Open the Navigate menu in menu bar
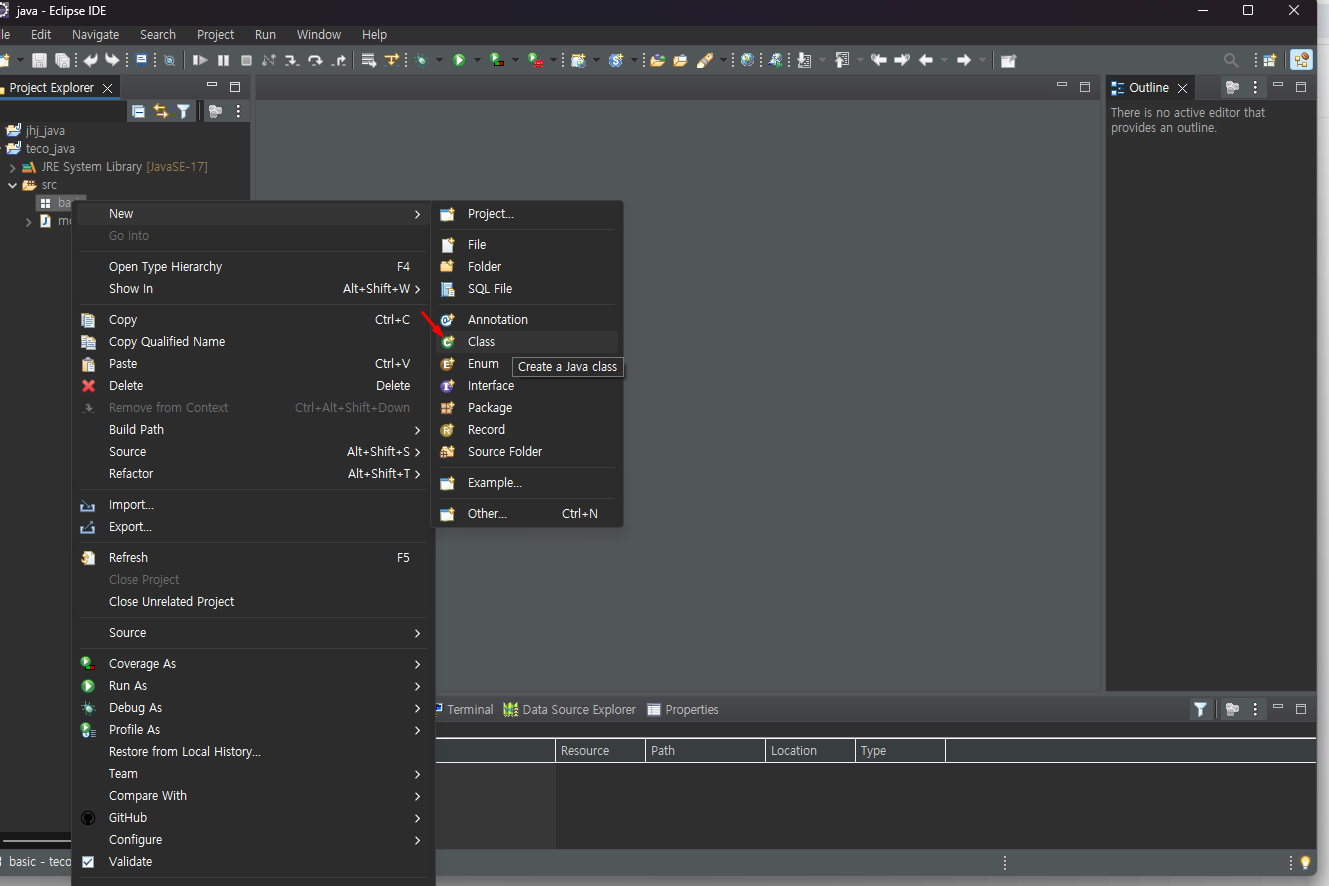 coord(95,34)
